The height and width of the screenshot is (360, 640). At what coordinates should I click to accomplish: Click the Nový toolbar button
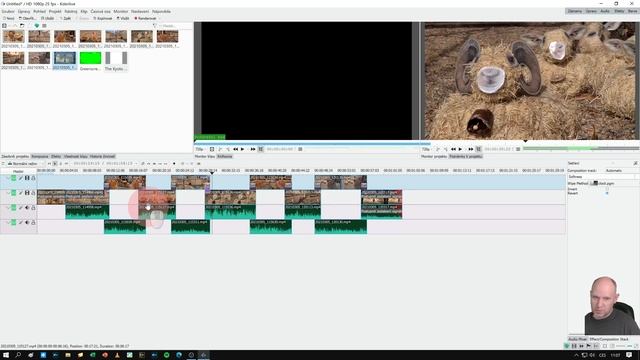pyautogui.click(x=9, y=18)
